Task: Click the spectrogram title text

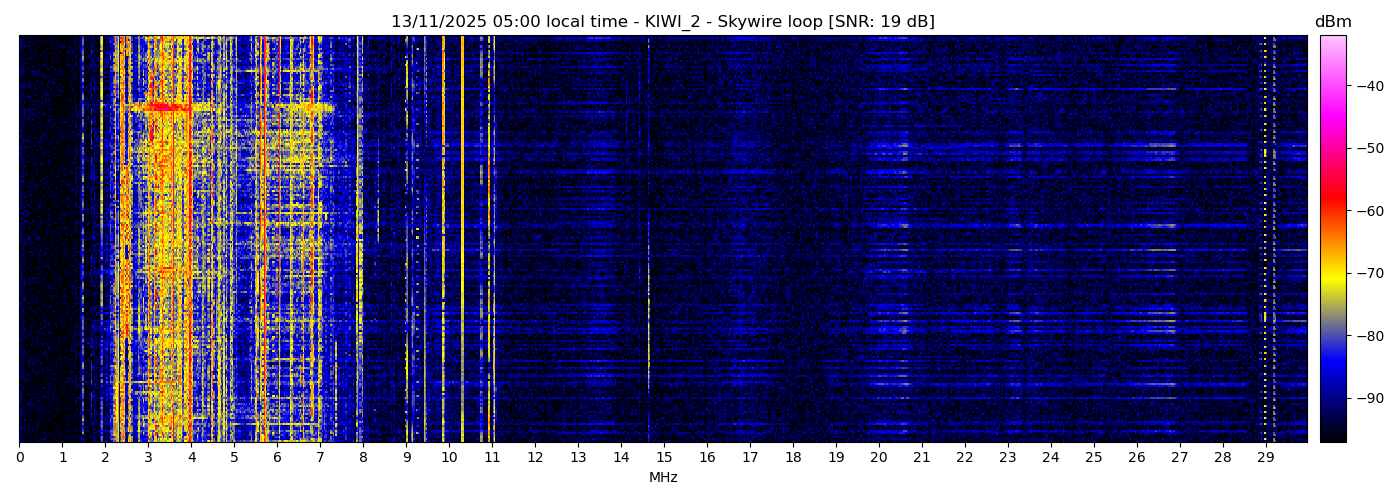Action: click(662, 22)
